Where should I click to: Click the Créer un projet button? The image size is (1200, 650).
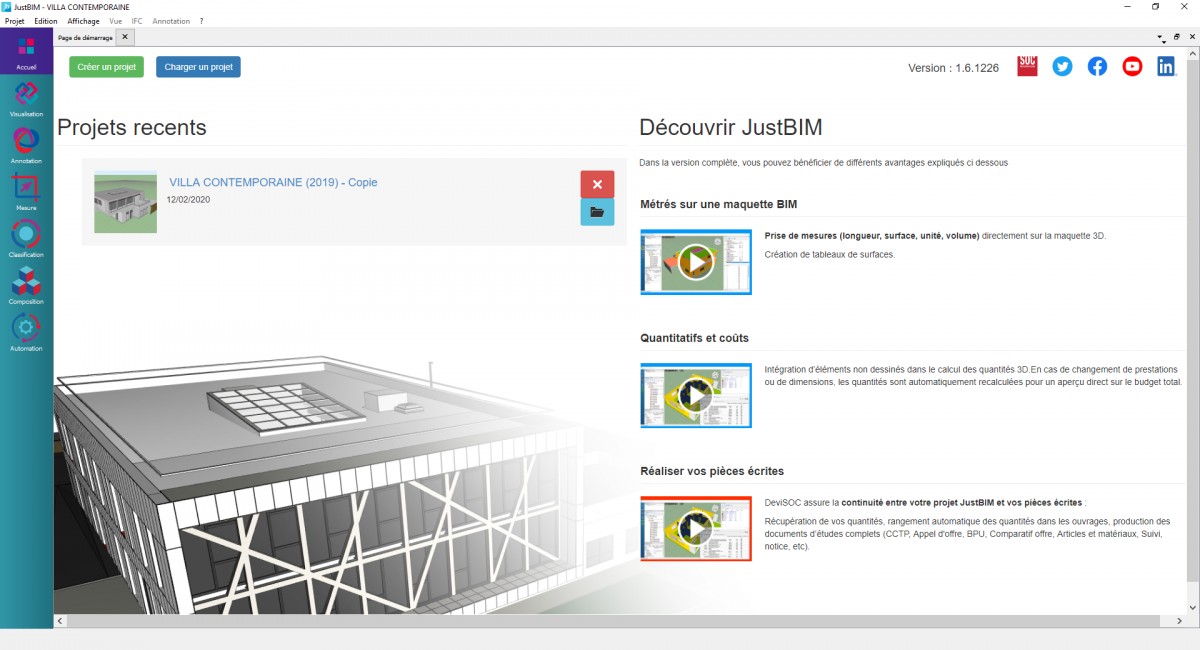(106, 67)
